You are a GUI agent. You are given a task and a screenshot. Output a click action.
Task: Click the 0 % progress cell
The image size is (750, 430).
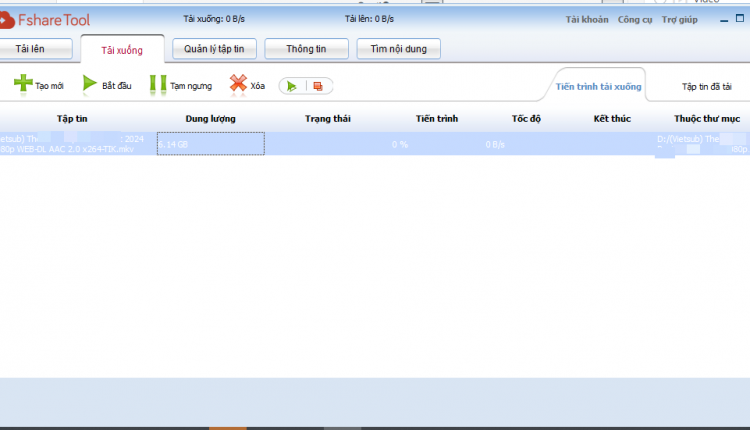coord(400,144)
